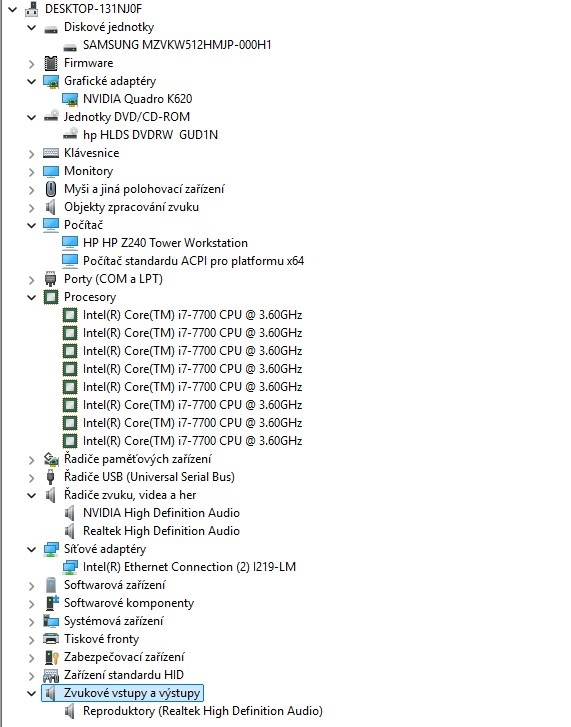The height and width of the screenshot is (727, 571).
Task: Select the last Intel Core i7-7700 processor entry
Action: pos(192,441)
